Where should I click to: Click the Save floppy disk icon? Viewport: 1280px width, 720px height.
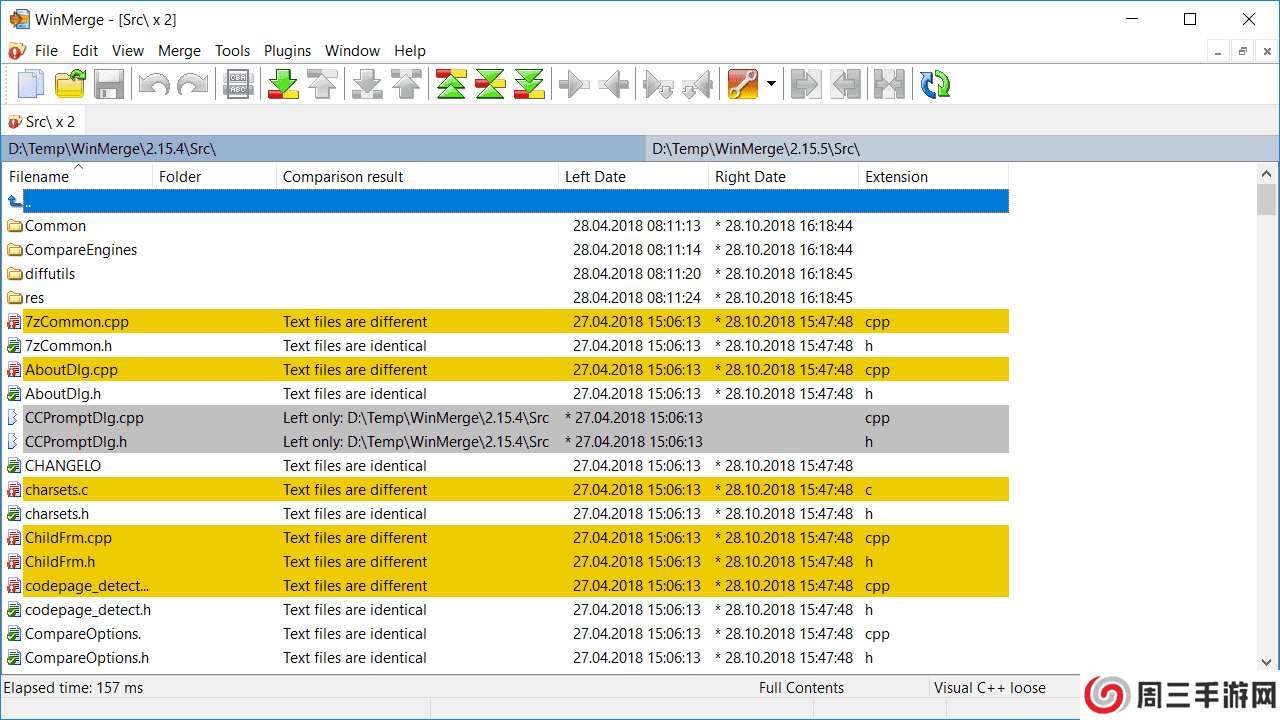coord(108,84)
